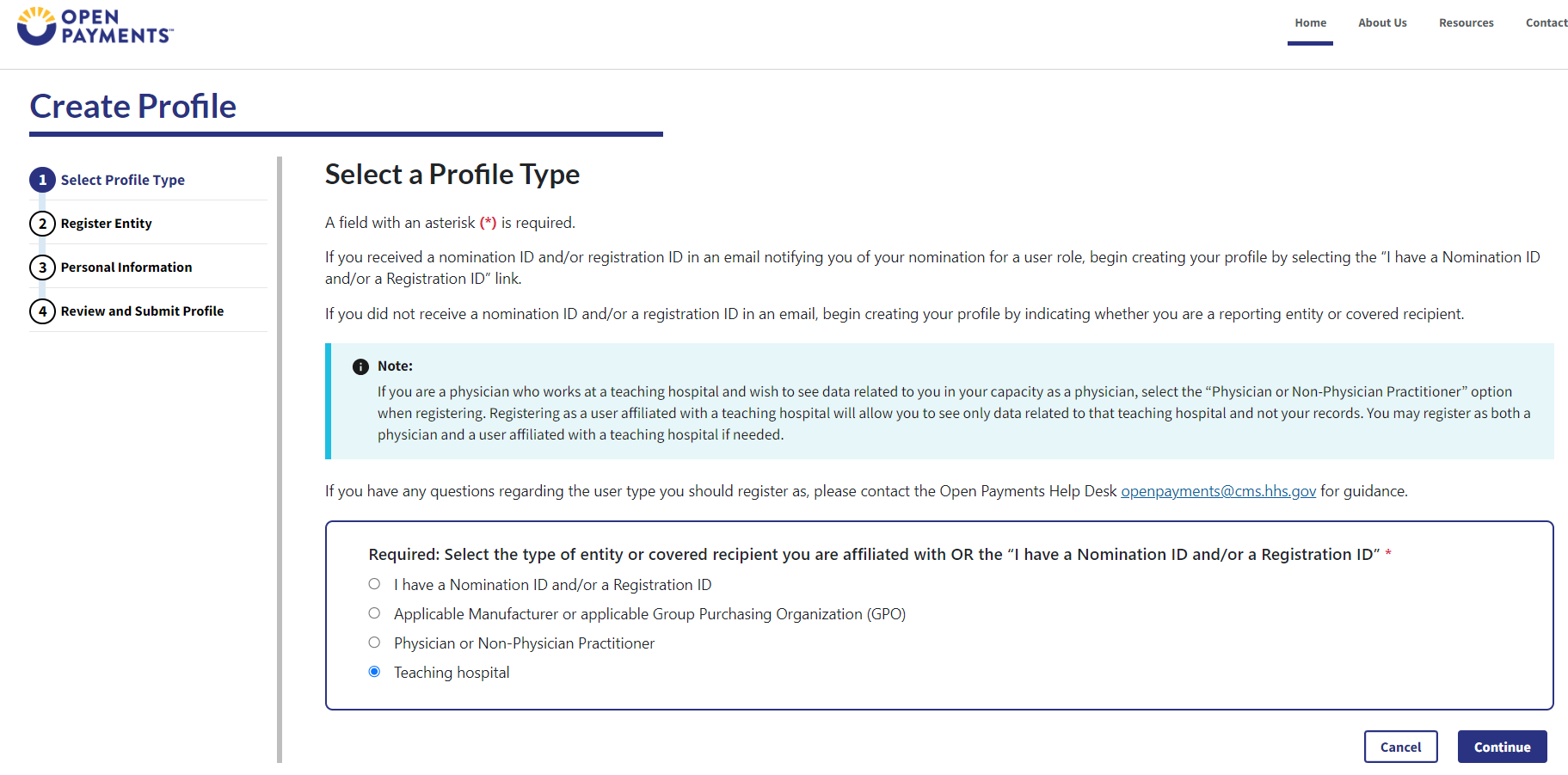Click the step 3 number icon
This screenshot has width=1568, height=775.
pyautogui.click(x=42, y=268)
